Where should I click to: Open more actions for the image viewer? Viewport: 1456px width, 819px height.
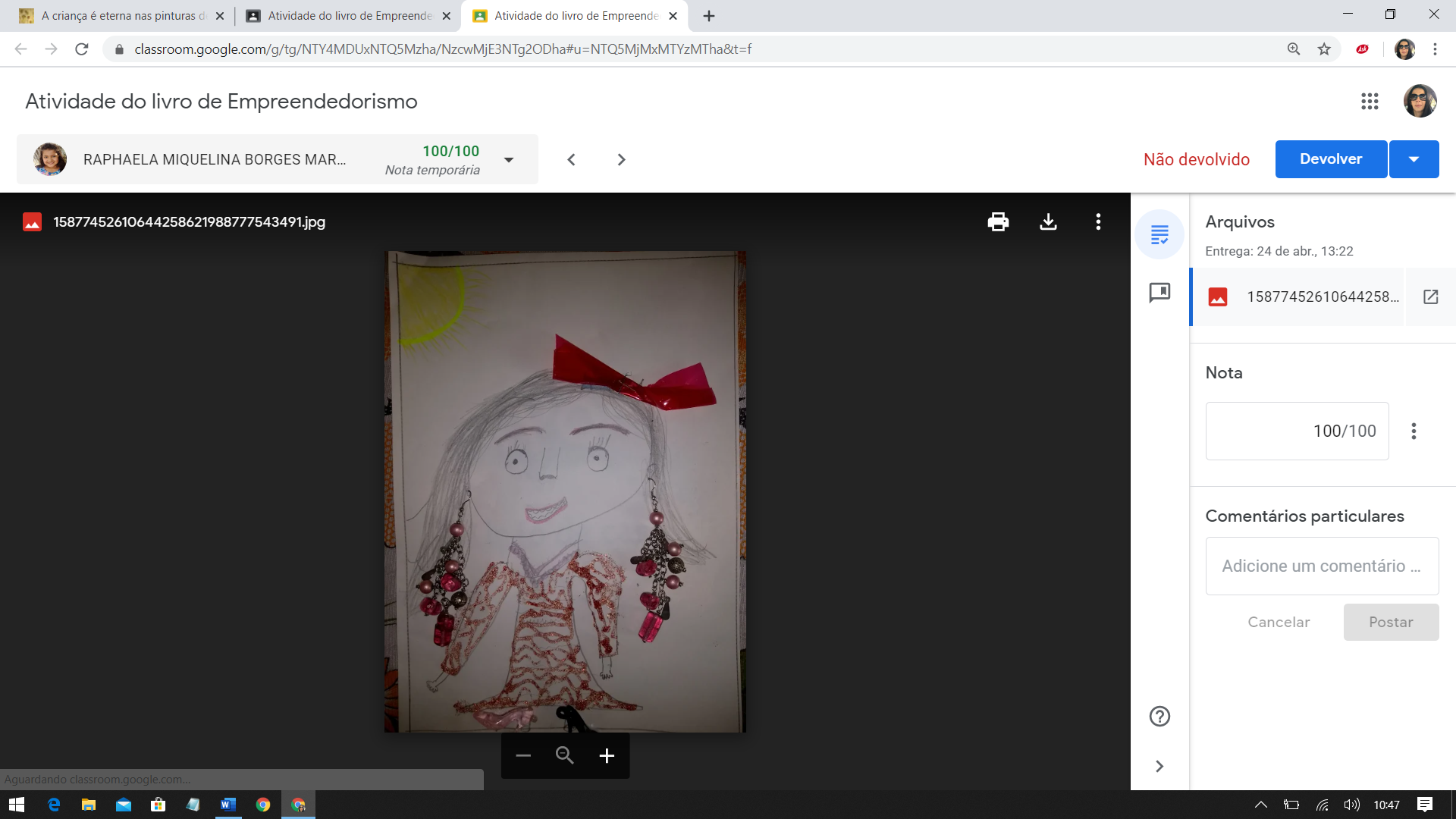pos(1098,221)
